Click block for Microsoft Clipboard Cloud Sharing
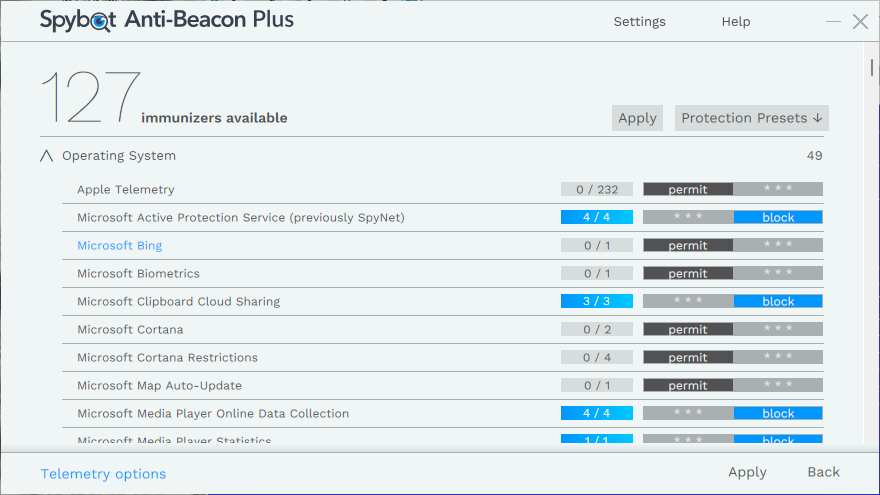The image size is (880, 495). [778, 301]
